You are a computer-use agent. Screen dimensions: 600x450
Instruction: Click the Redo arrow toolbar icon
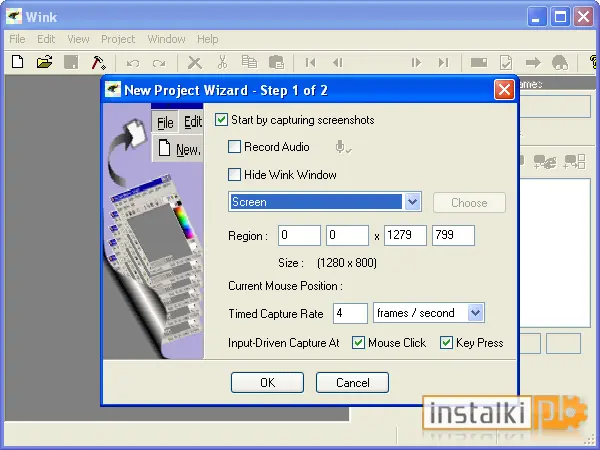(159, 63)
